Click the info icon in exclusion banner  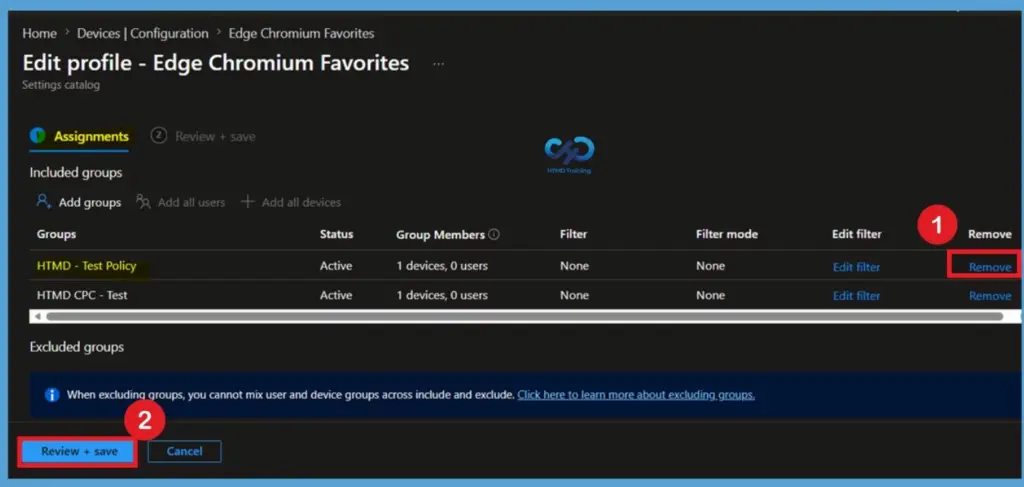click(52, 395)
